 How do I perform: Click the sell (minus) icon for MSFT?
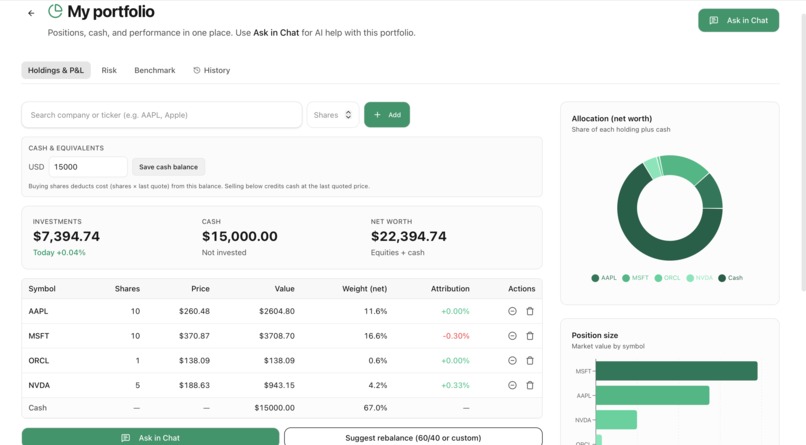[x=512, y=336]
